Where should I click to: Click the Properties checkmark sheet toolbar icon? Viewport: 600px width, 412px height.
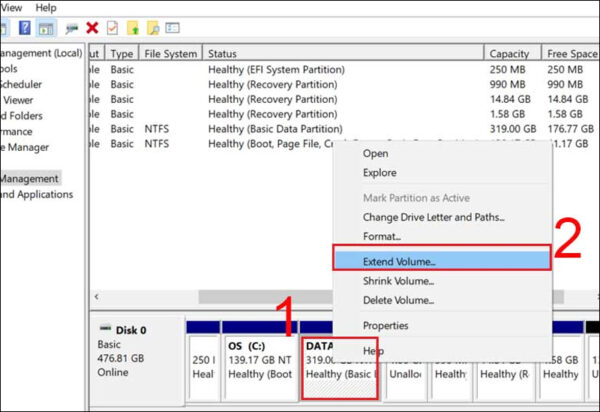[x=112, y=29]
